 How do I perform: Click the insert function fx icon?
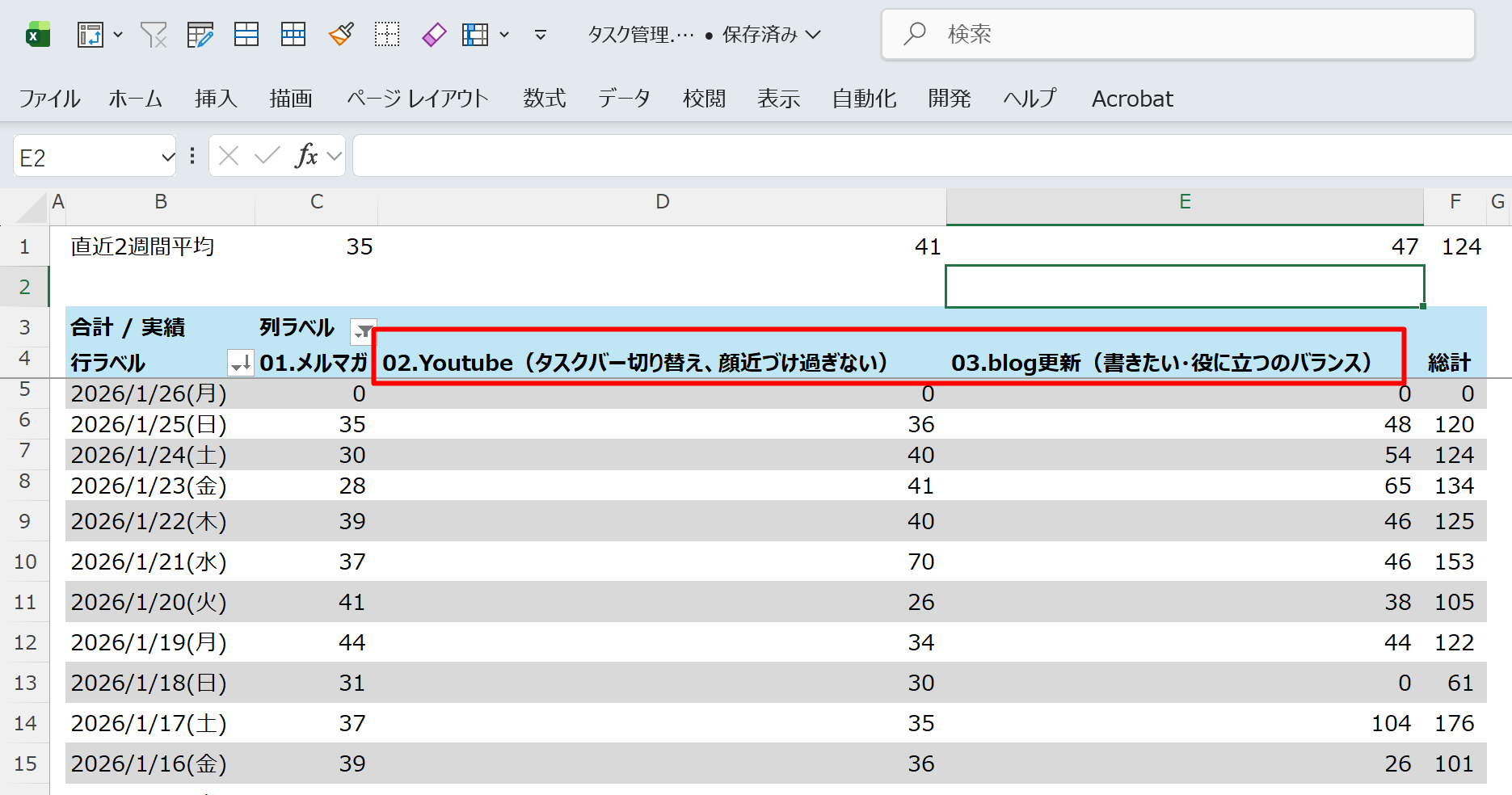[x=306, y=155]
